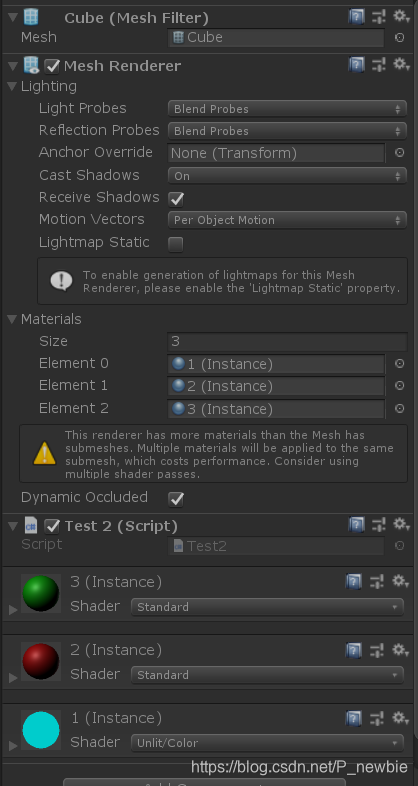418x786 pixels.
Task: Click the Script field showing Test2
Action: [x=276, y=546]
